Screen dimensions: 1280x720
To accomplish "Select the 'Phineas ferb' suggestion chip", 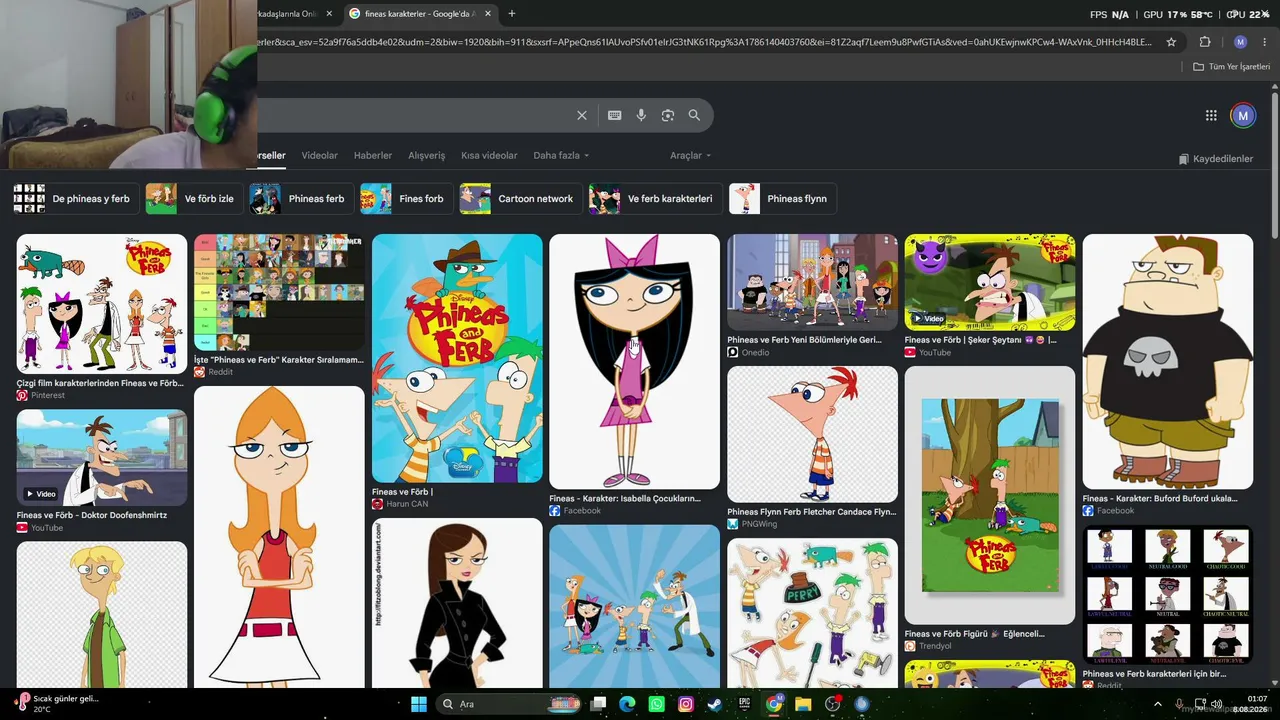I will [300, 199].
